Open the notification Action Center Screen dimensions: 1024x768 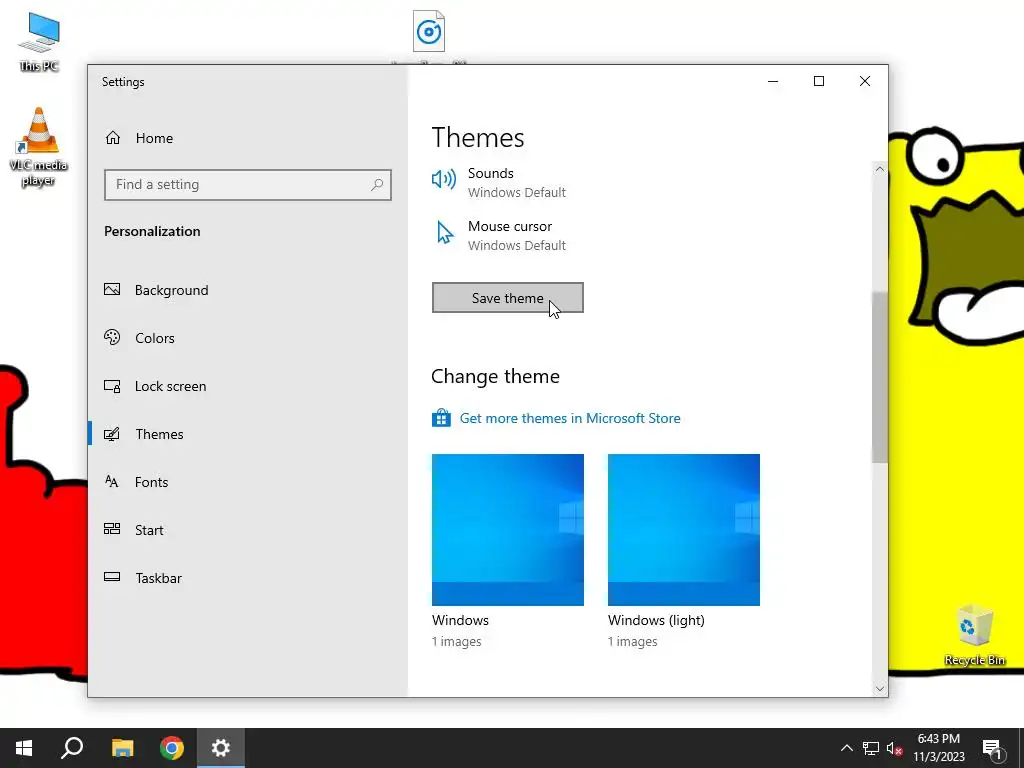point(992,748)
